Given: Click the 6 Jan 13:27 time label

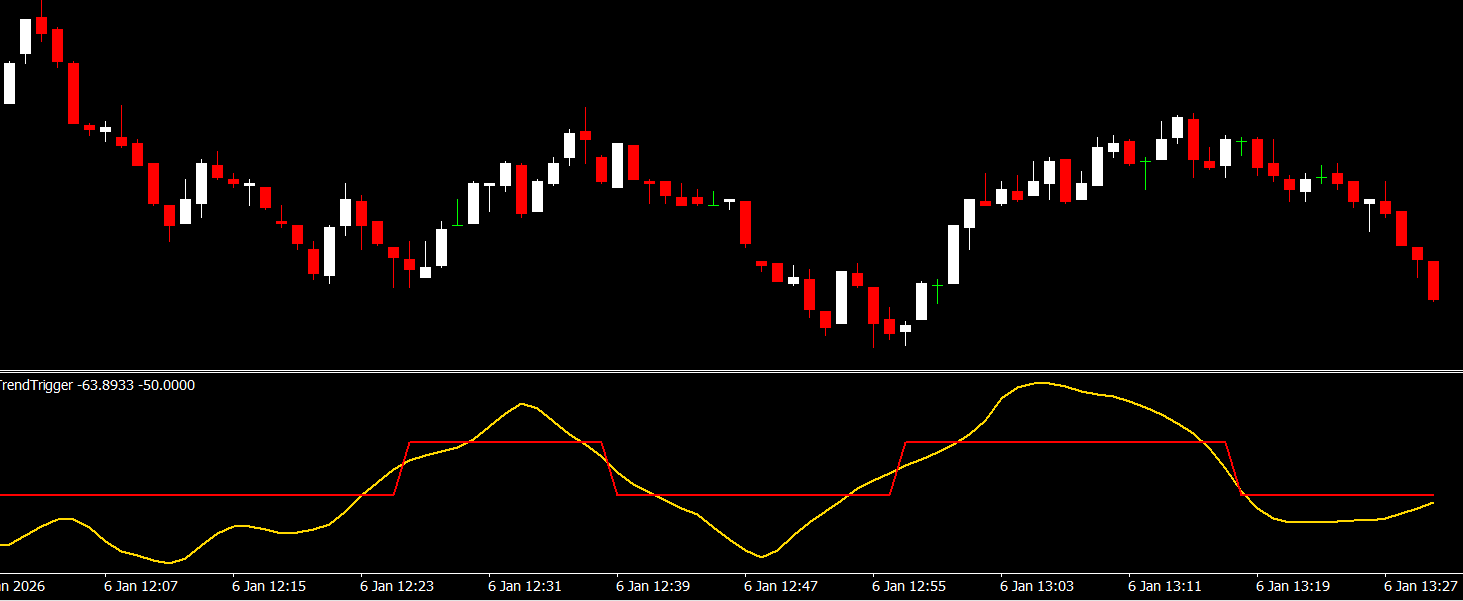Looking at the screenshot, I should tap(1421, 585).
